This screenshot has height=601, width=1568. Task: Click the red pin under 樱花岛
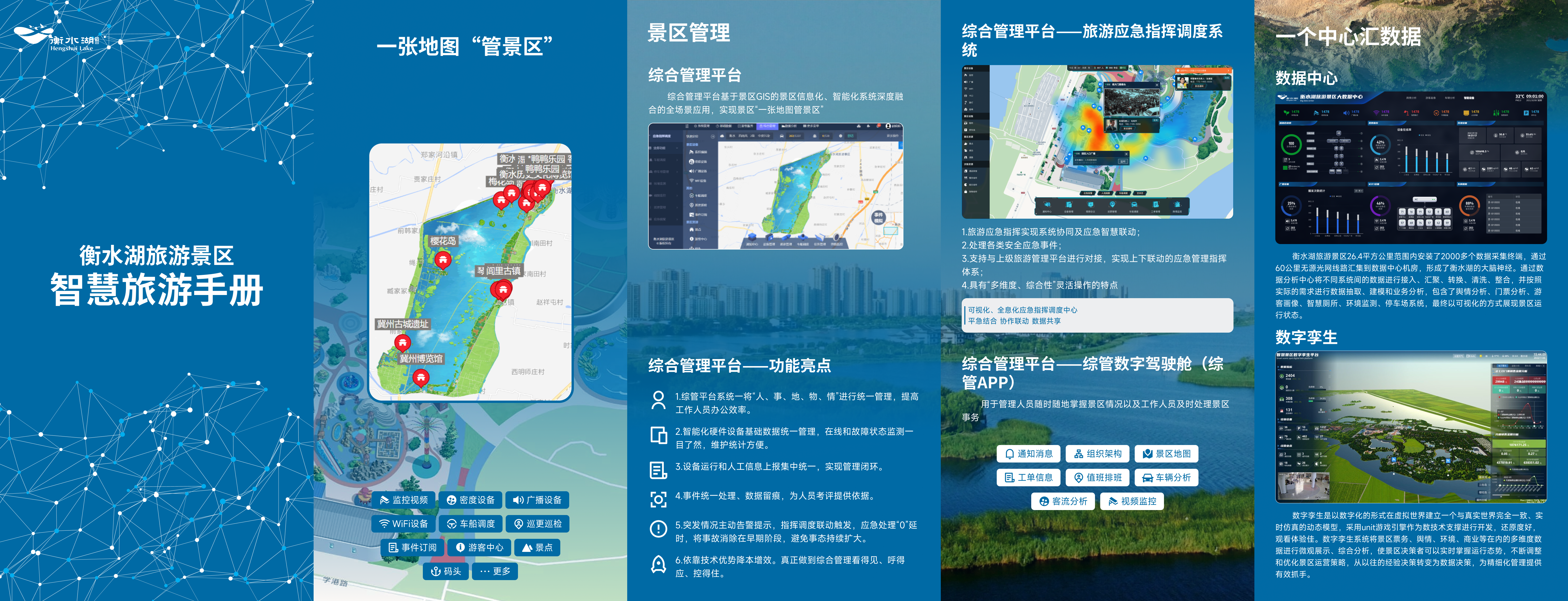tap(443, 260)
